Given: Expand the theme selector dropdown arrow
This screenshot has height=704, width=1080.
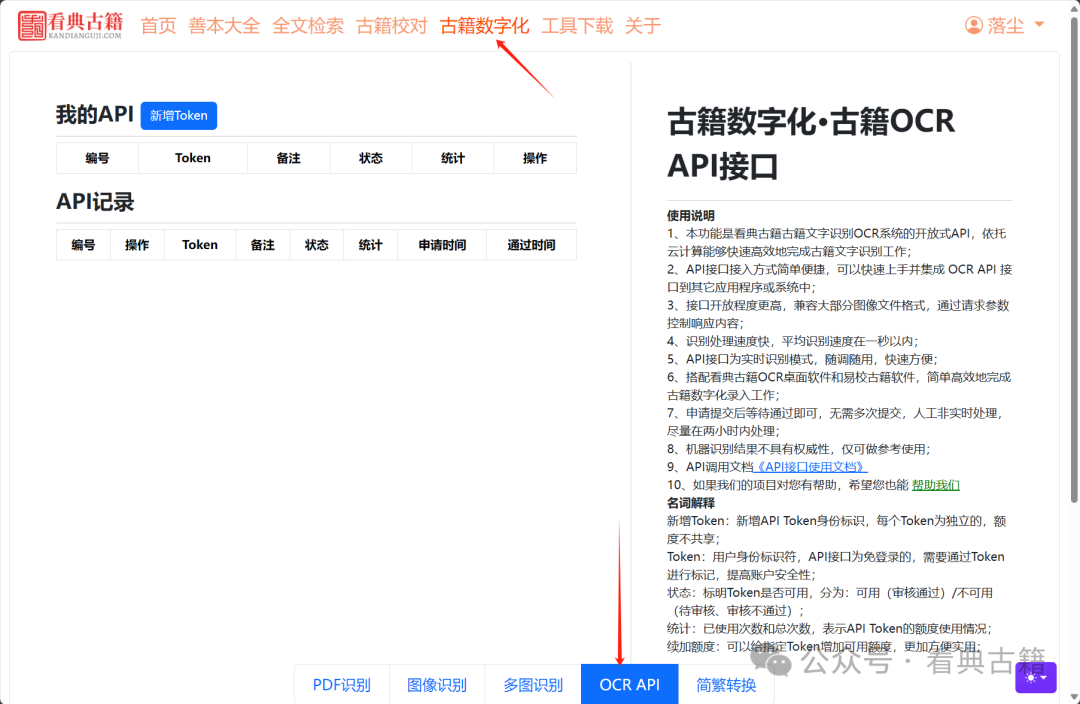Looking at the screenshot, I should click(x=1044, y=678).
